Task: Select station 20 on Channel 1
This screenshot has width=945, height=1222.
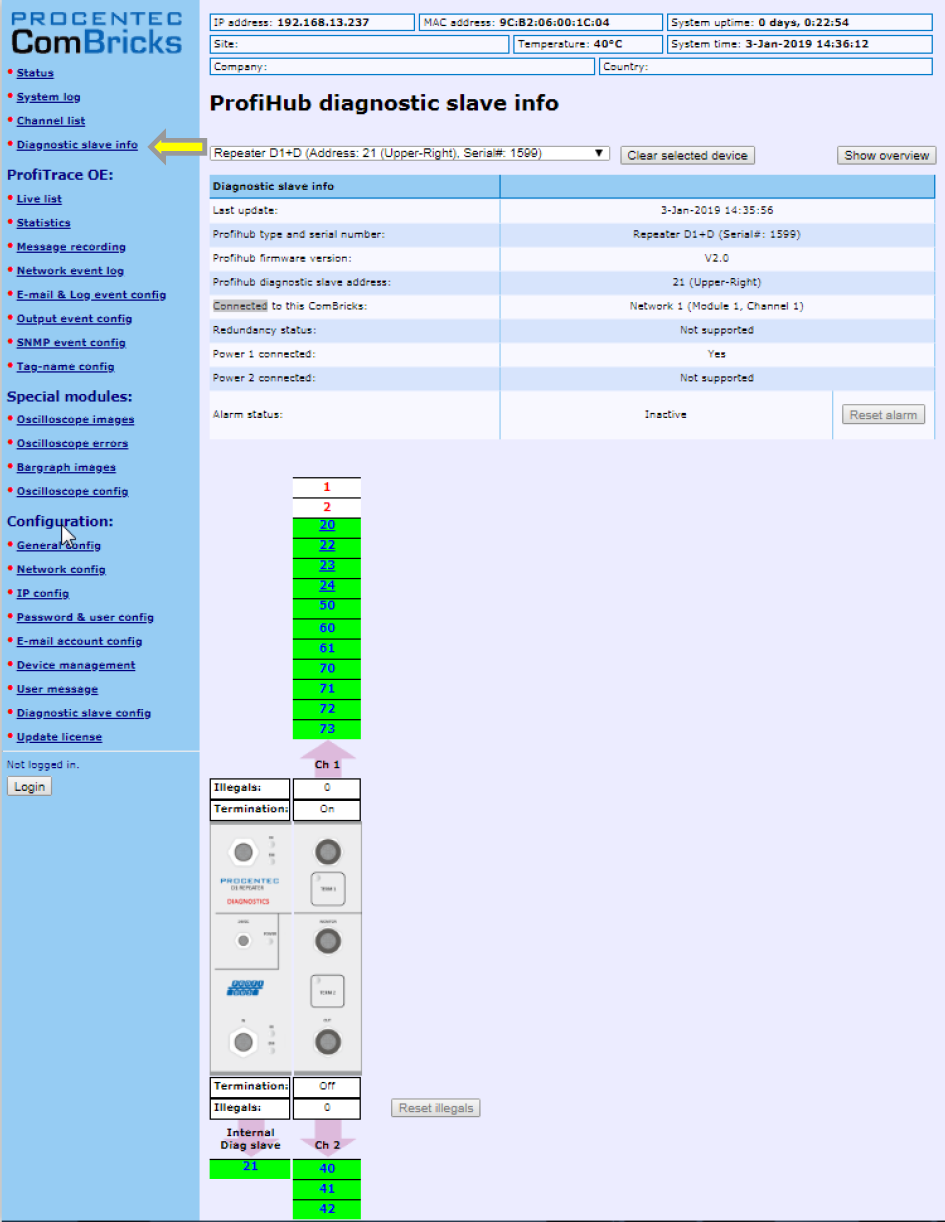Action: tap(327, 526)
